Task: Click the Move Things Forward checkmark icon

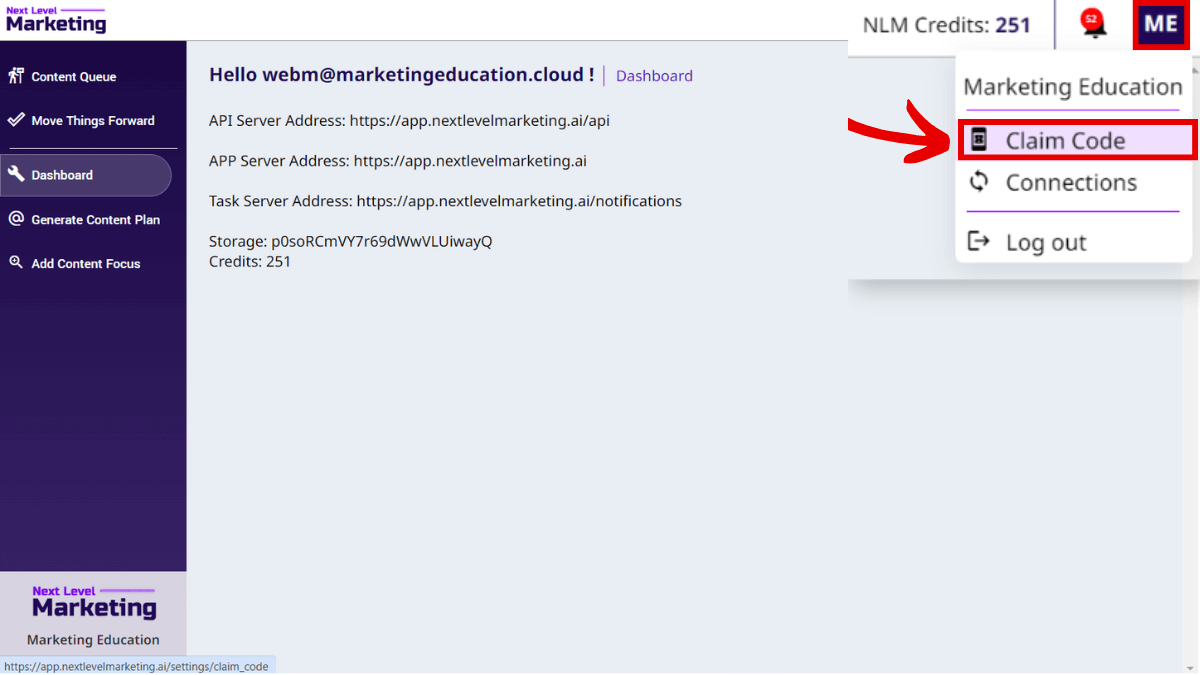Action: coord(16,120)
